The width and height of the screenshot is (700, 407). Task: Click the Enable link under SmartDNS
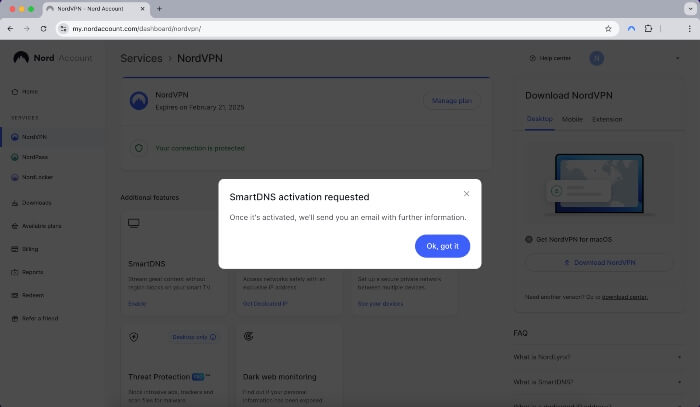(137, 304)
